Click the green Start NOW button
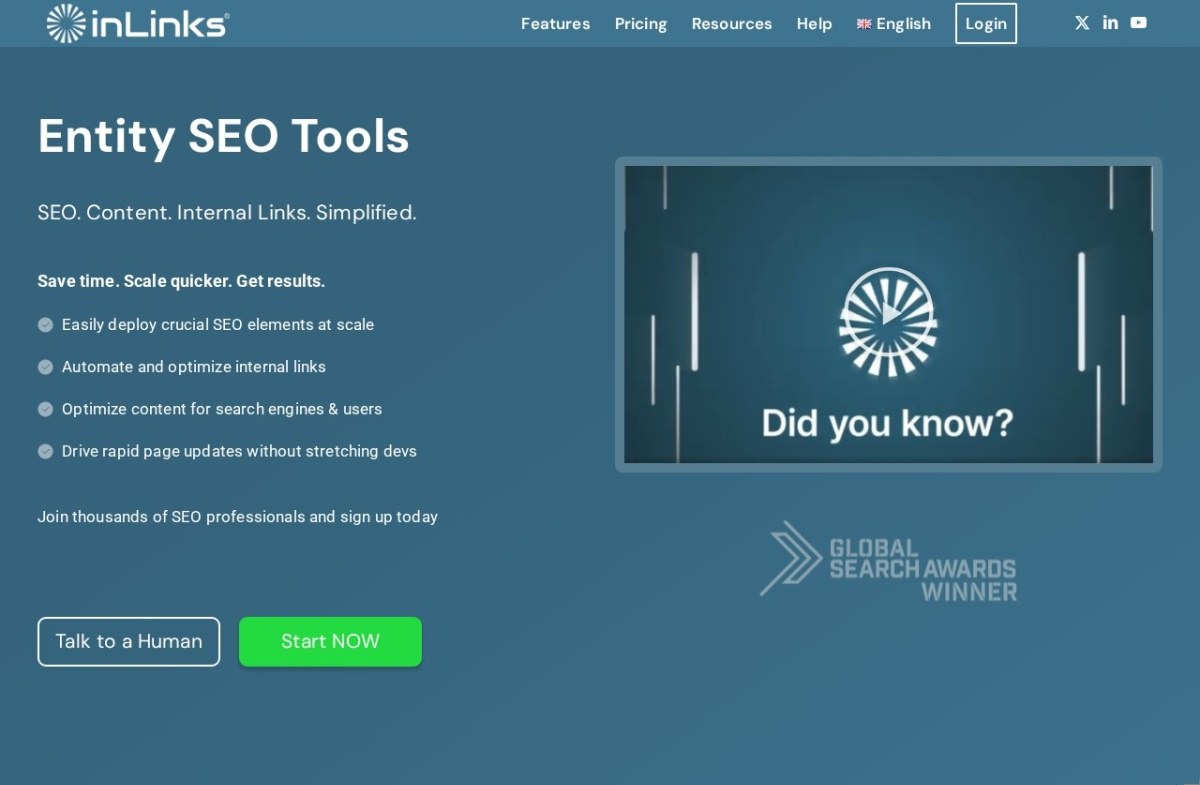 tap(330, 642)
